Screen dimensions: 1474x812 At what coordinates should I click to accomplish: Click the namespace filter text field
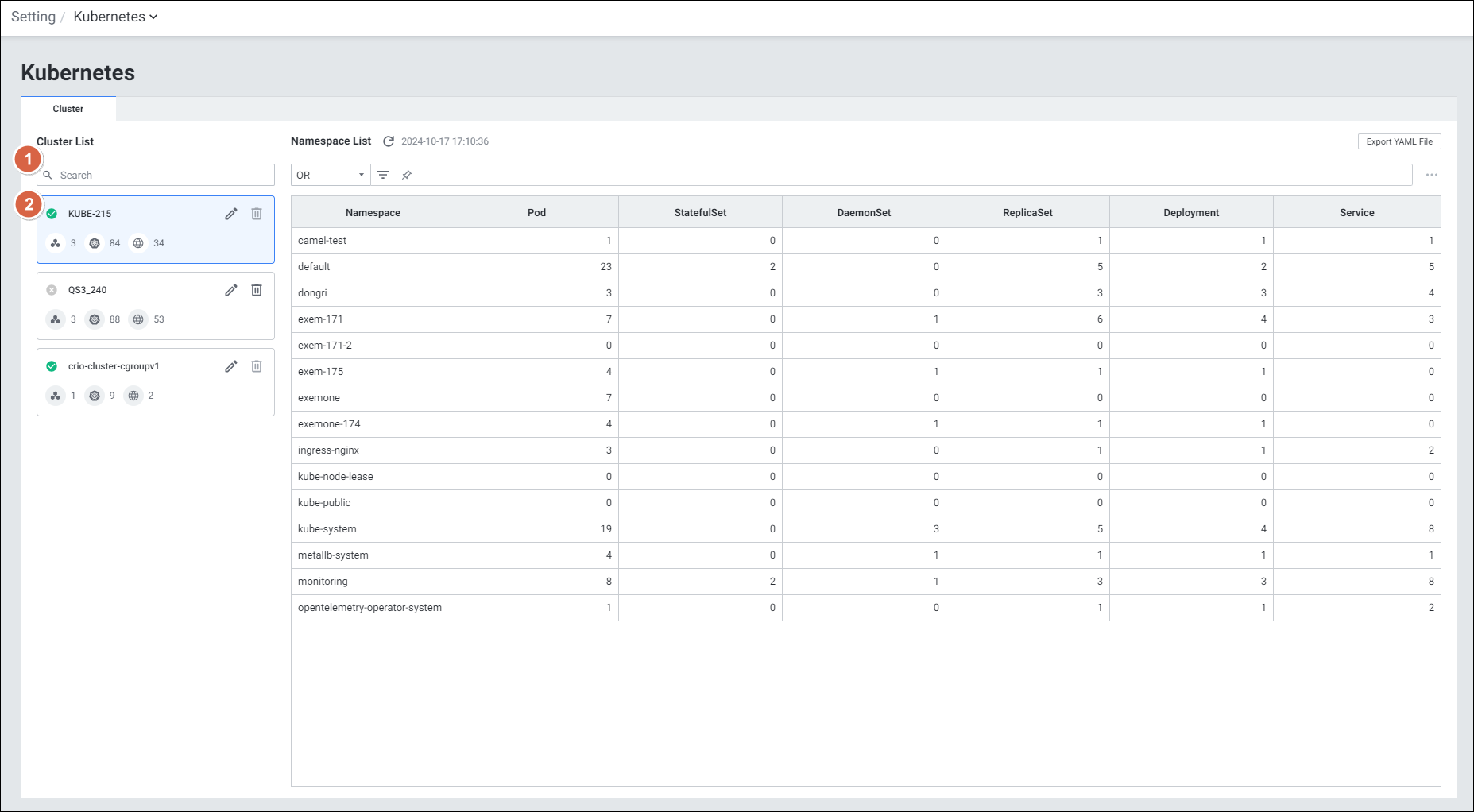pyautogui.click(x=906, y=175)
